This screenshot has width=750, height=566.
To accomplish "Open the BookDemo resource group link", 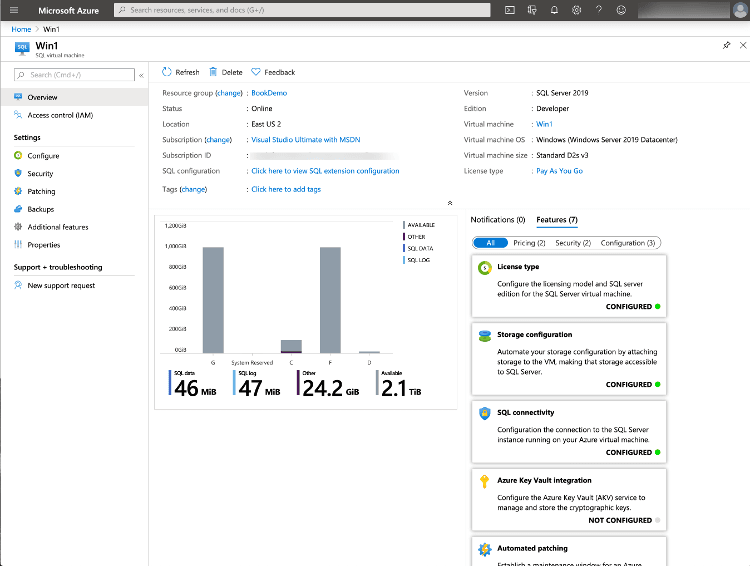I will coord(270,93).
